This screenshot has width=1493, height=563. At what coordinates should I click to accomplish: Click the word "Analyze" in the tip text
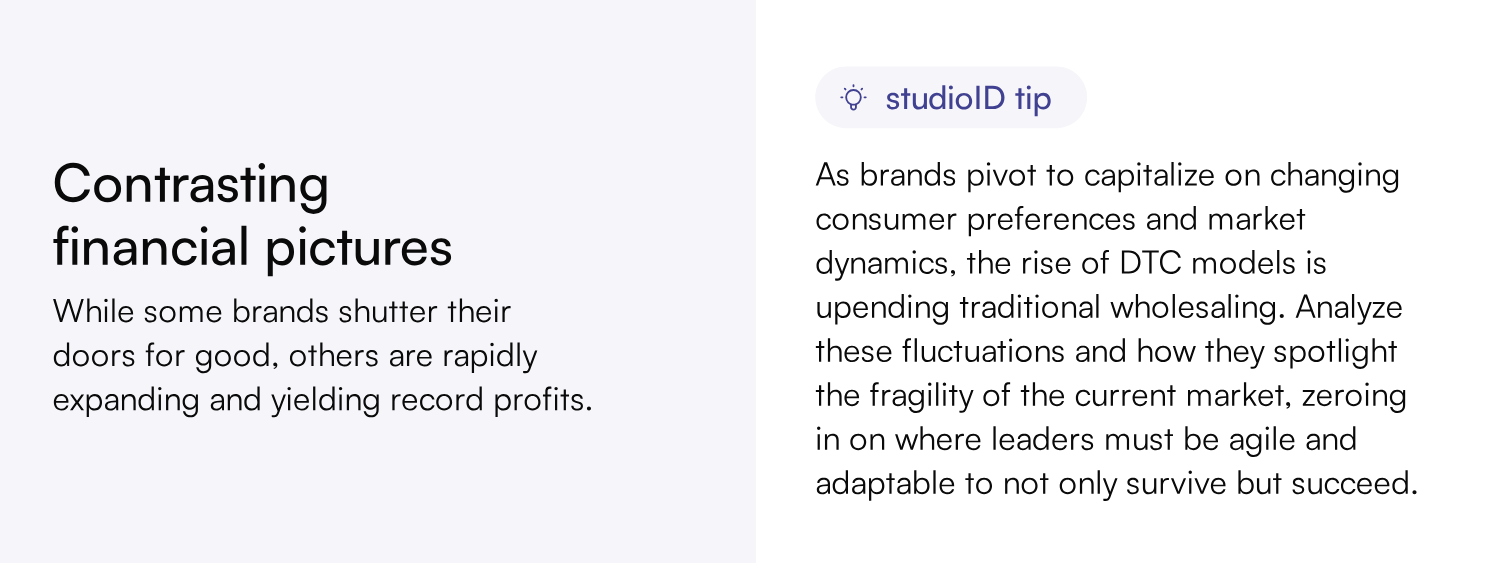[x=1349, y=308]
